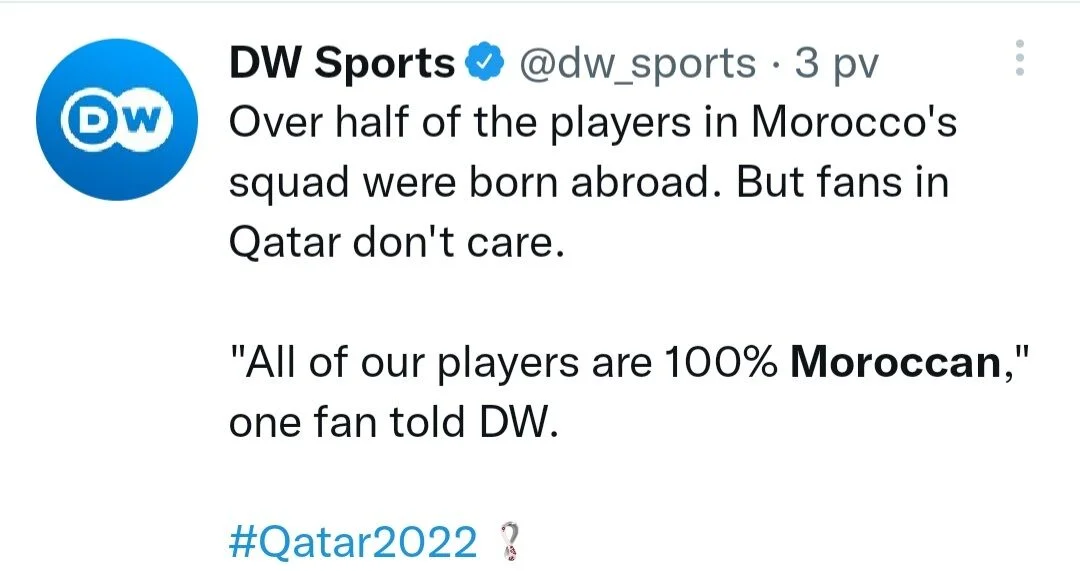Click the World Cup trophy emoji
This screenshot has height=571, width=1080.
(510, 543)
